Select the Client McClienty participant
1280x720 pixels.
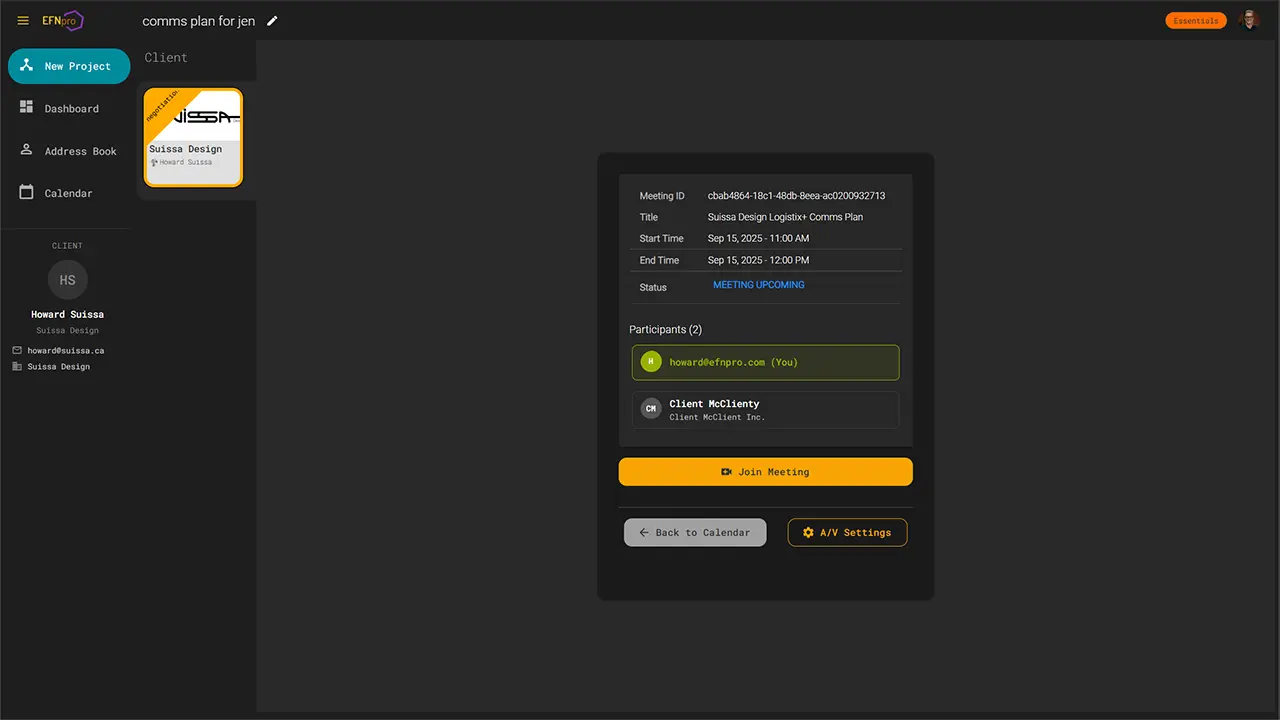pyautogui.click(x=765, y=409)
